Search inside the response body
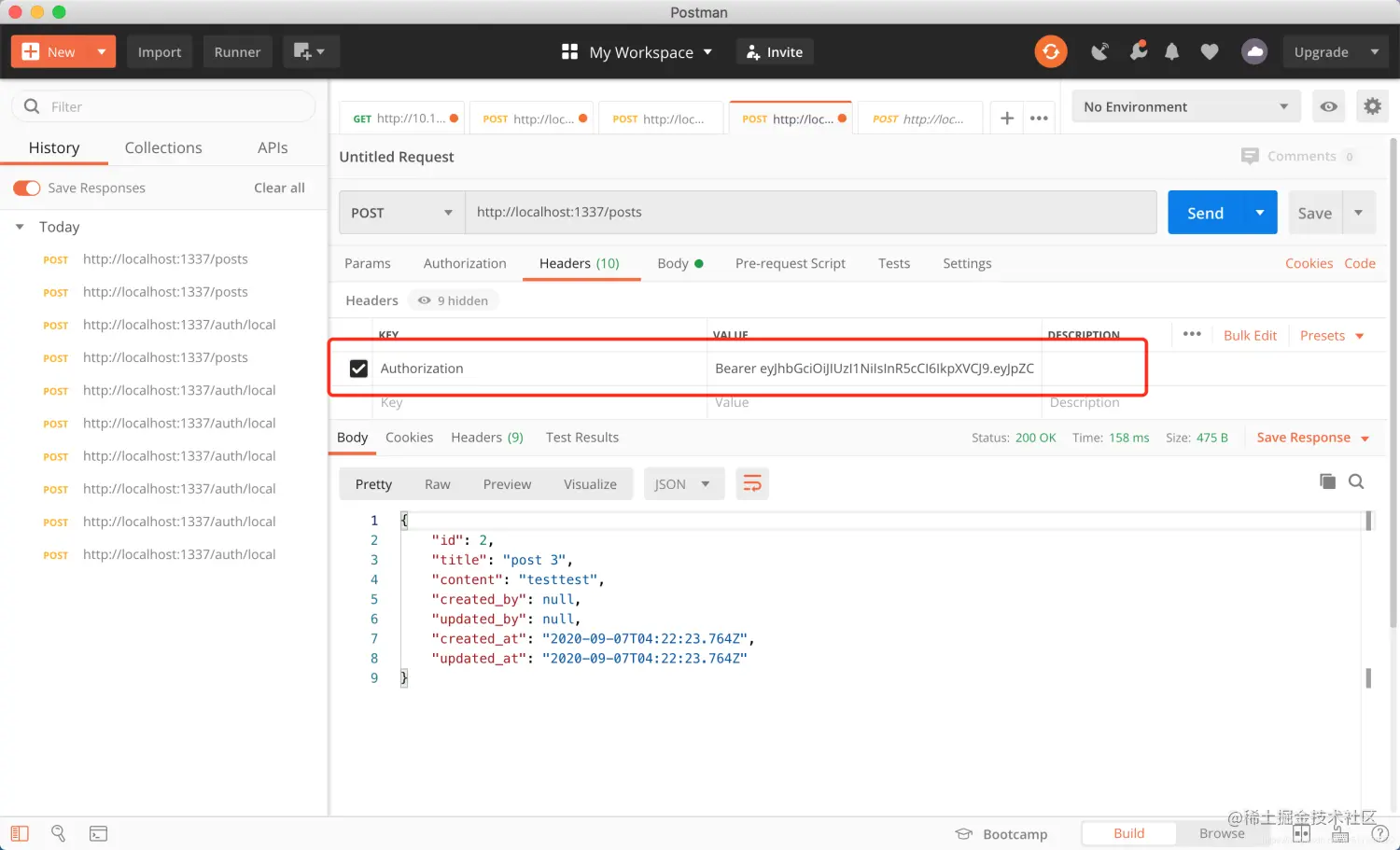 click(1356, 481)
